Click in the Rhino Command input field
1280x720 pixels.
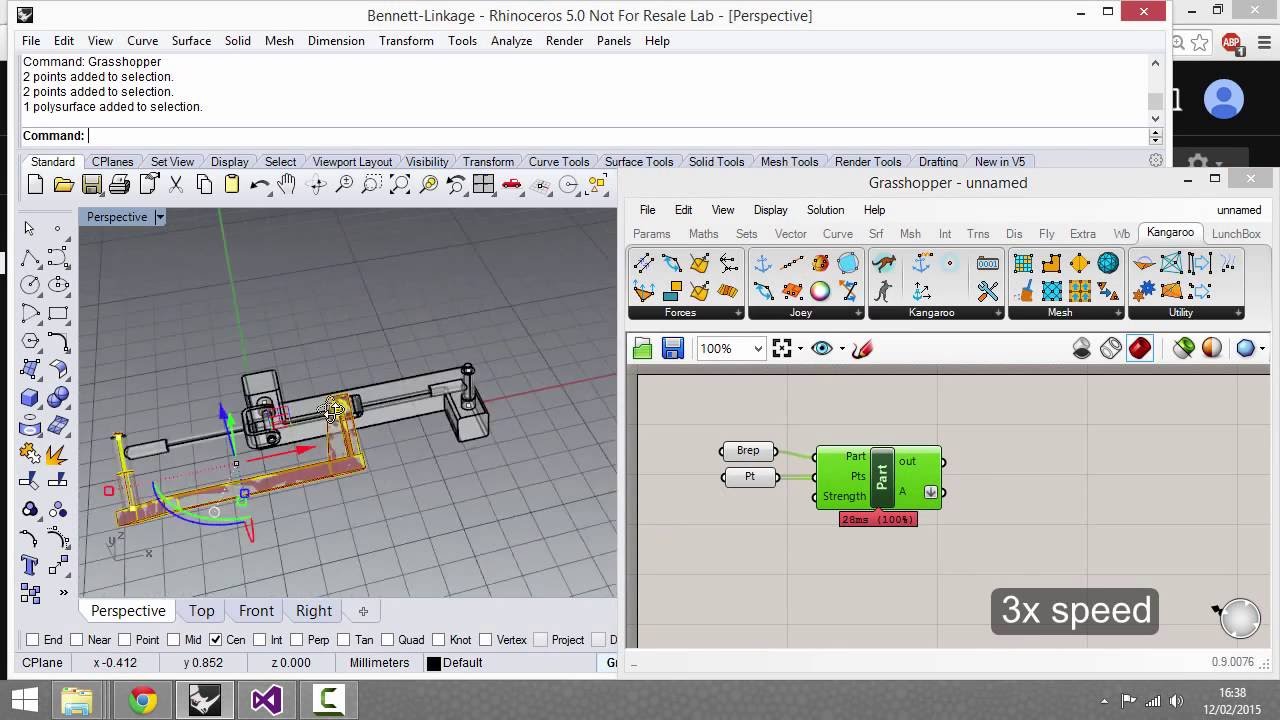(617, 136)
